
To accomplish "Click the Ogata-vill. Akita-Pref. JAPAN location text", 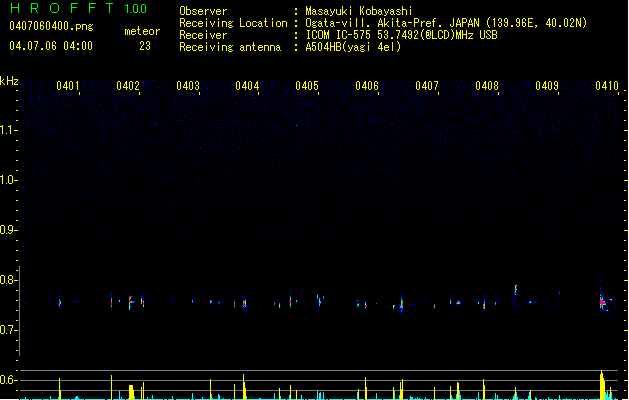I will pyautogui.click(x=446, y=23).
